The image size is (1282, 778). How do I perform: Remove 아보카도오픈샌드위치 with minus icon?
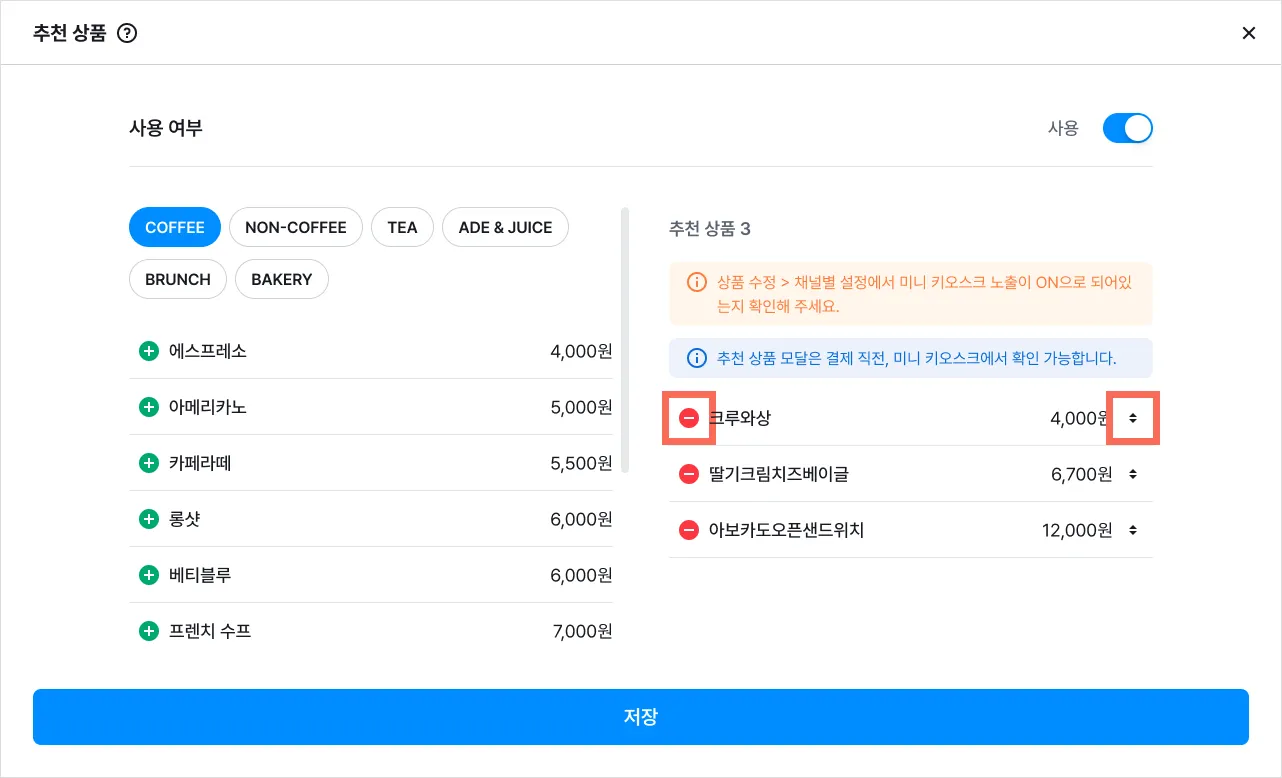point(689,530)
